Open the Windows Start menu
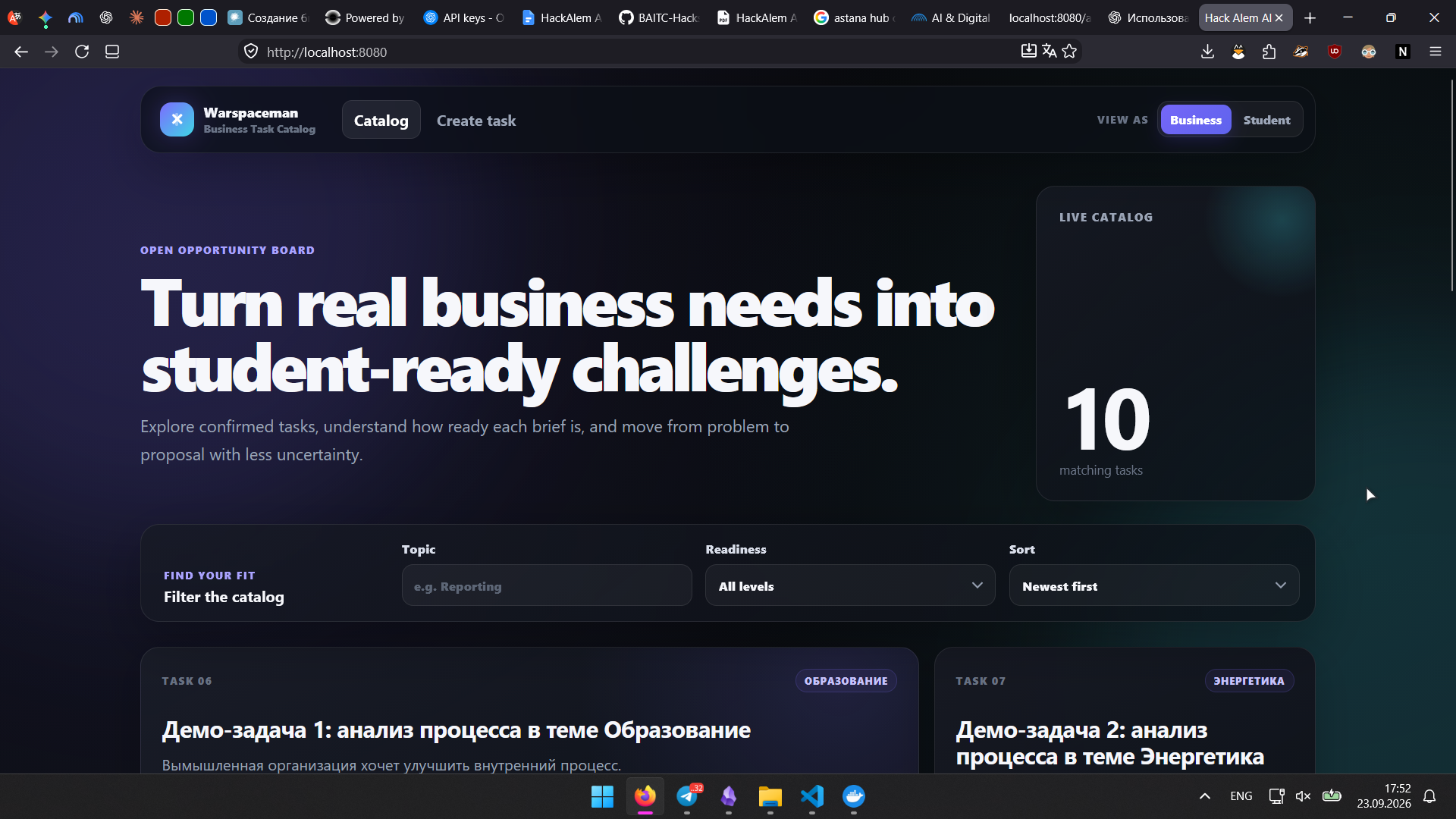Image resolution: width=1456 pixels, height=819 pixels. click(603, 796)
